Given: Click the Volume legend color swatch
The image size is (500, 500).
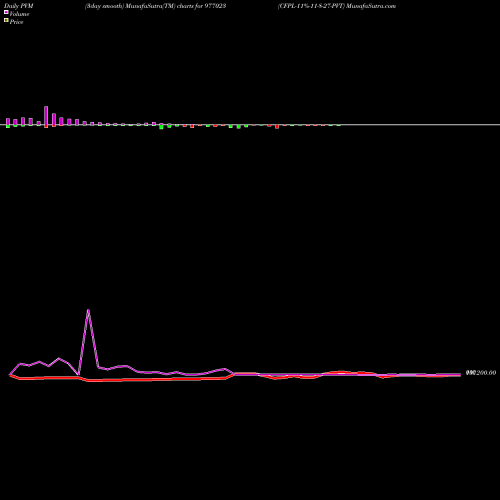Looking at the screenshot, I should pos(6,12).
